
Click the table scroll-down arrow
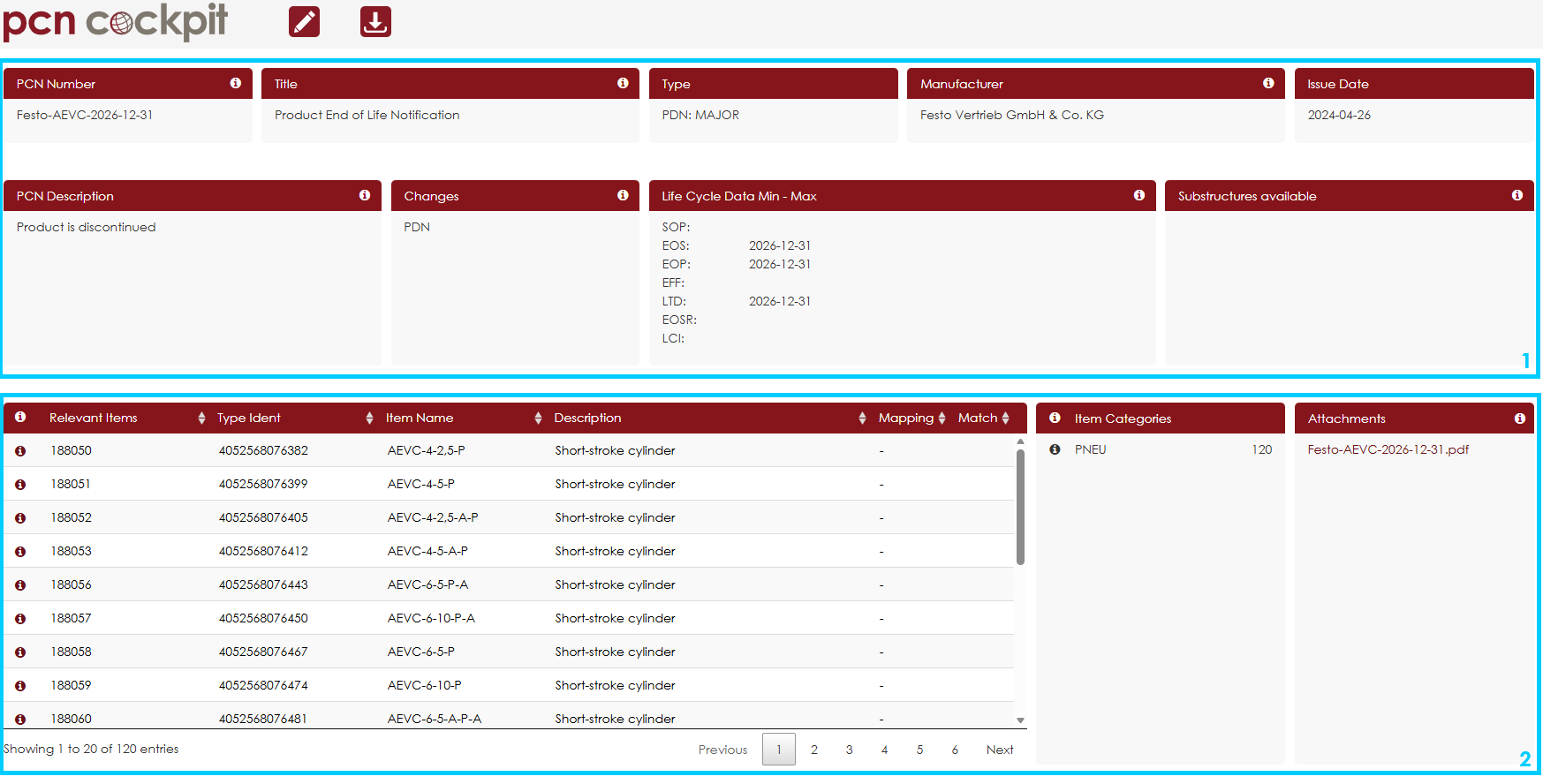1020,720
